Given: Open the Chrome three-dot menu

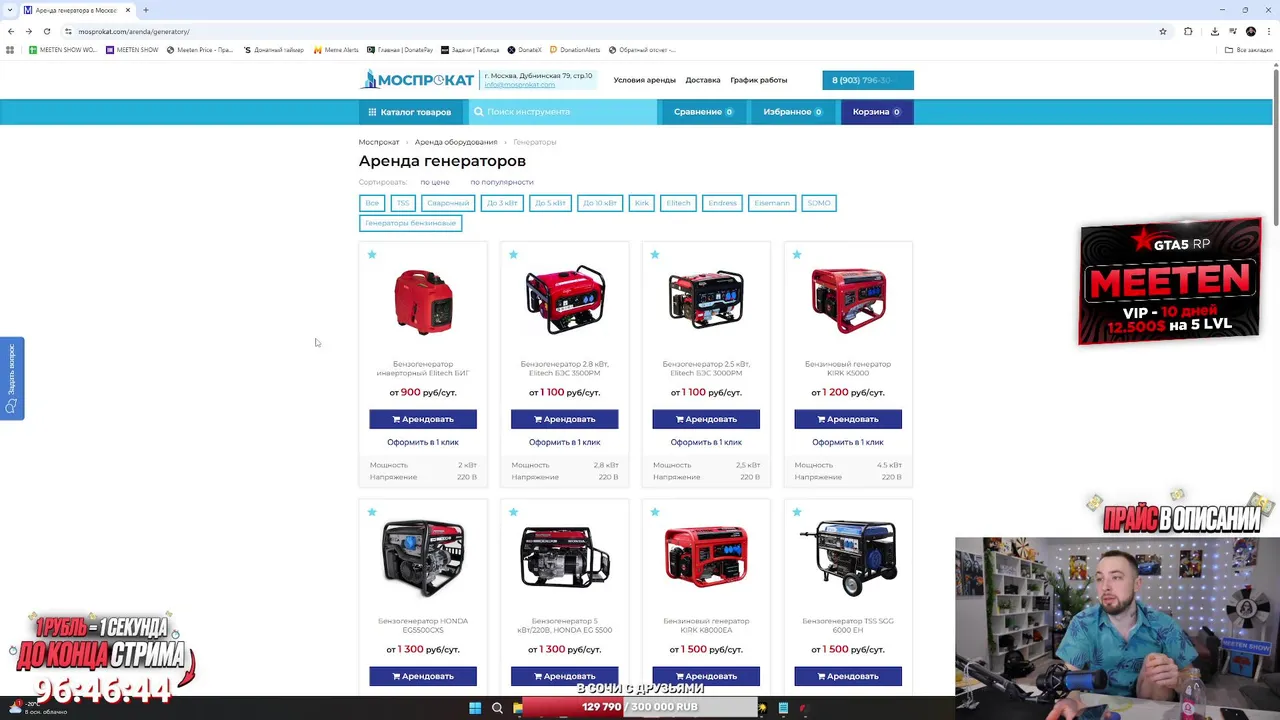Looking at the screenshot, I should pyautogui.click(x=1268, y=31).
